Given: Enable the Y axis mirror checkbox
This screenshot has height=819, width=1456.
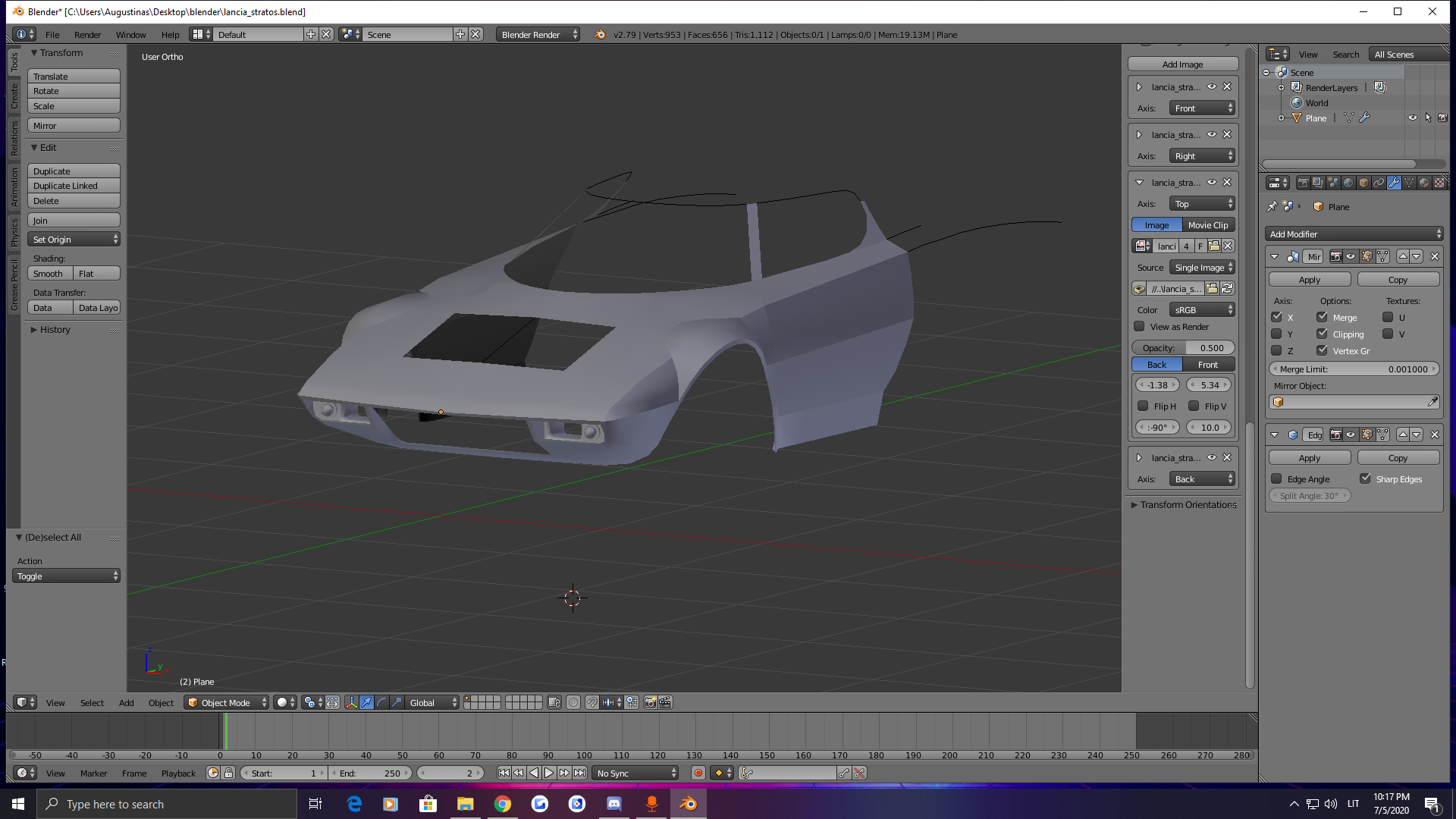Looking at the screenshot, I should click(x=1277, y=334).
